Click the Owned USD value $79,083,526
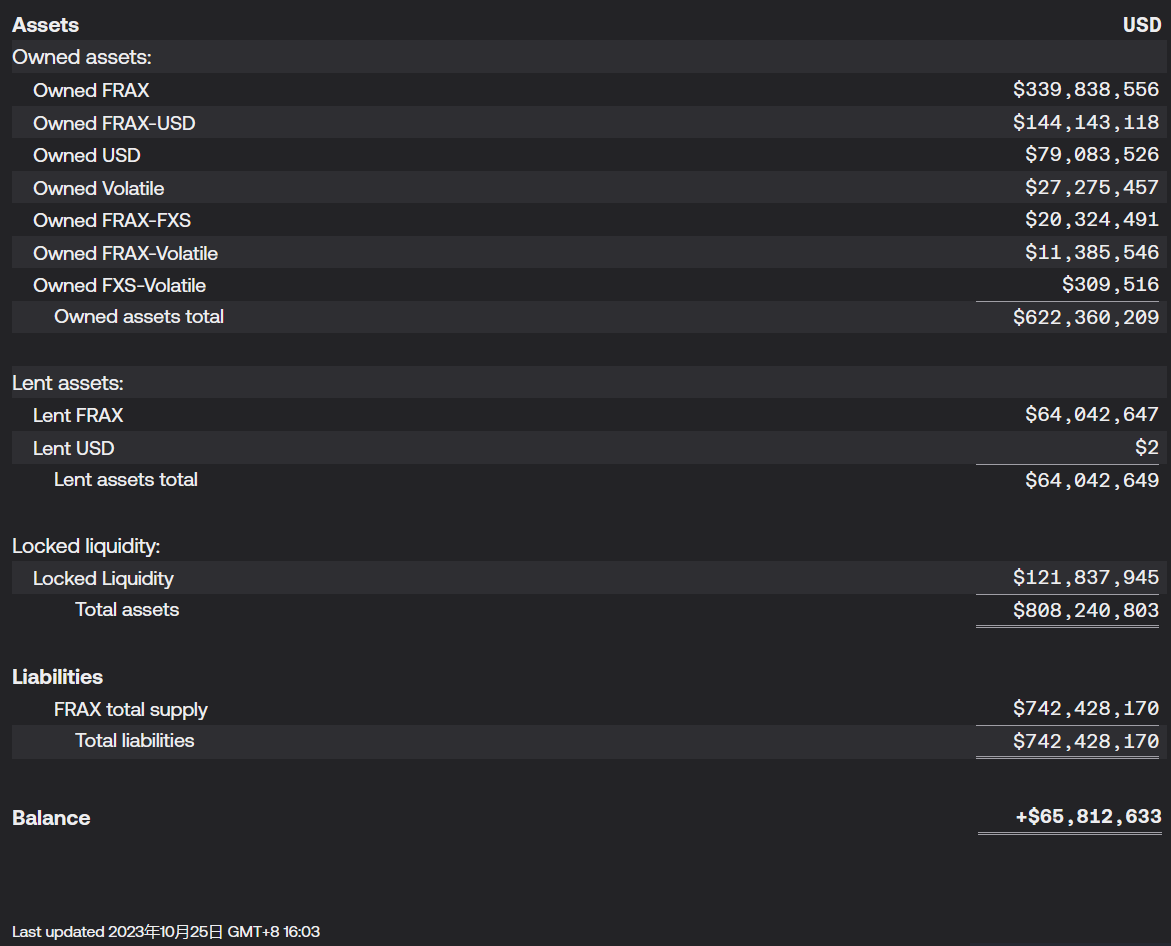The image size is (1171, 946). point(1091,155)
